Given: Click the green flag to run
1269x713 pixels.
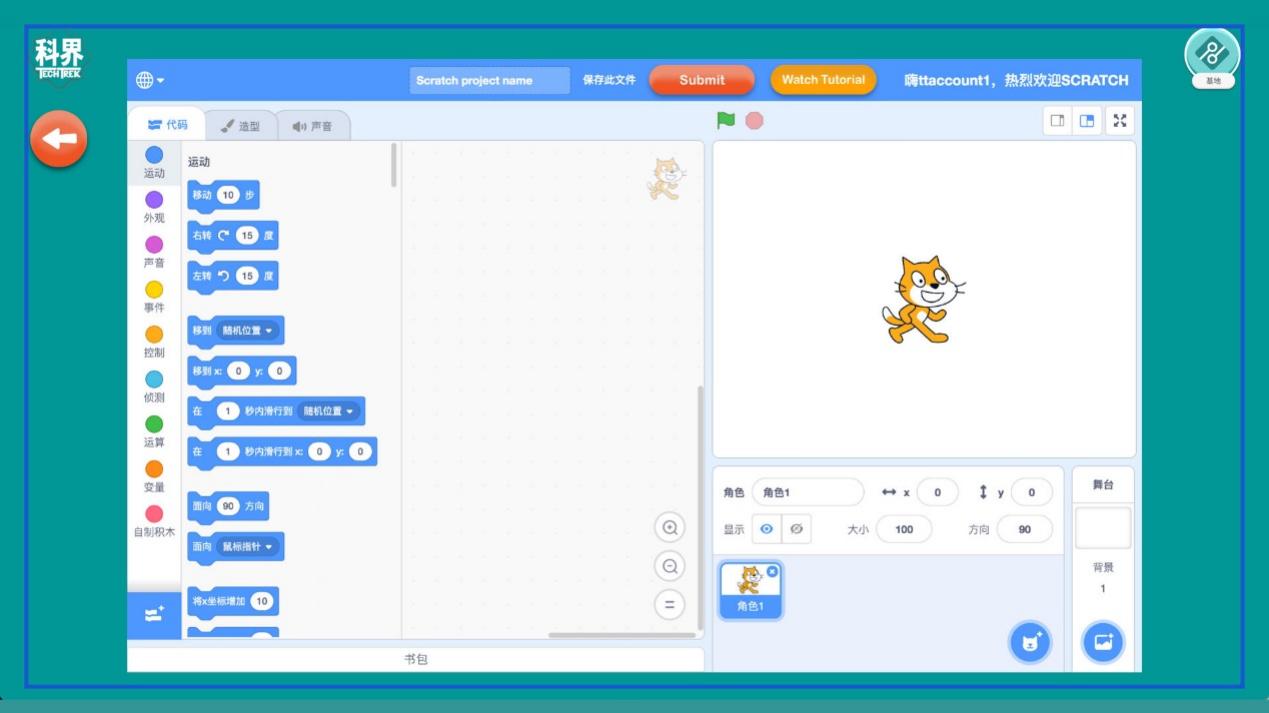Looking at the screenshot, I should click(726, 121).
